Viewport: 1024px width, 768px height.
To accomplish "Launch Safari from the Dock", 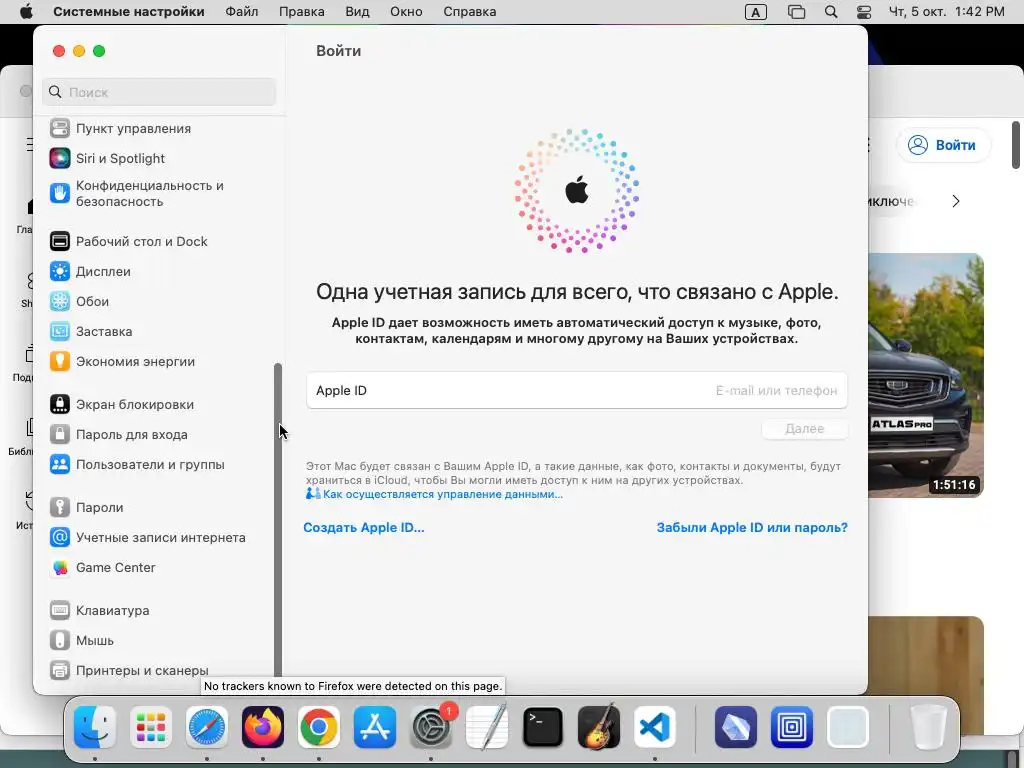I will coord(207,727).
